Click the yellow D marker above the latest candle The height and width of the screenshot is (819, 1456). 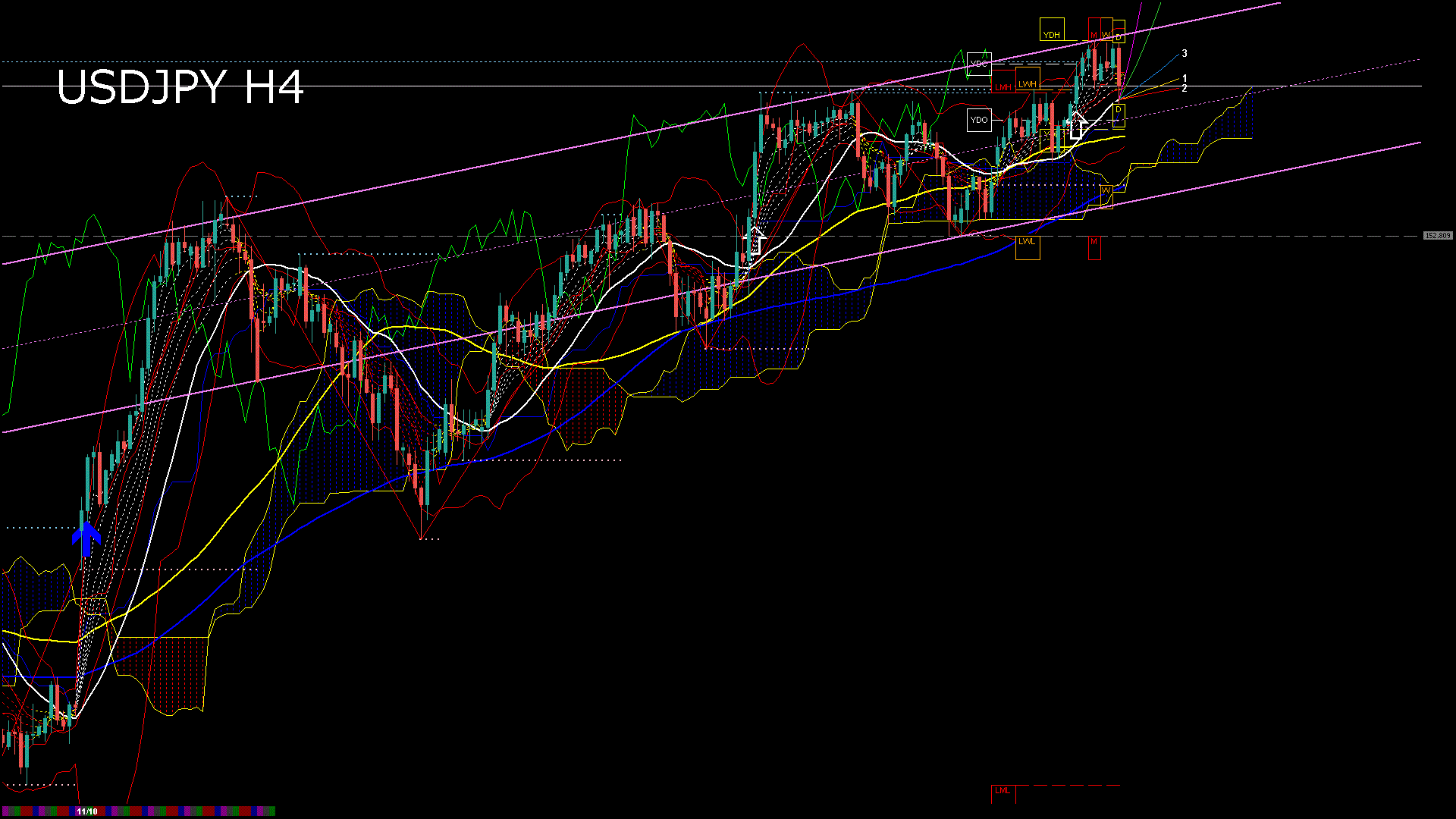click(1118, 38)
